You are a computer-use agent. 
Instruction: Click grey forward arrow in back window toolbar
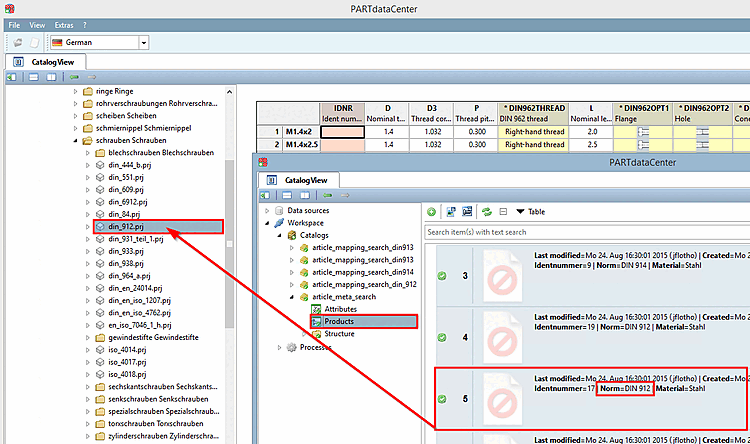point(92,77)
